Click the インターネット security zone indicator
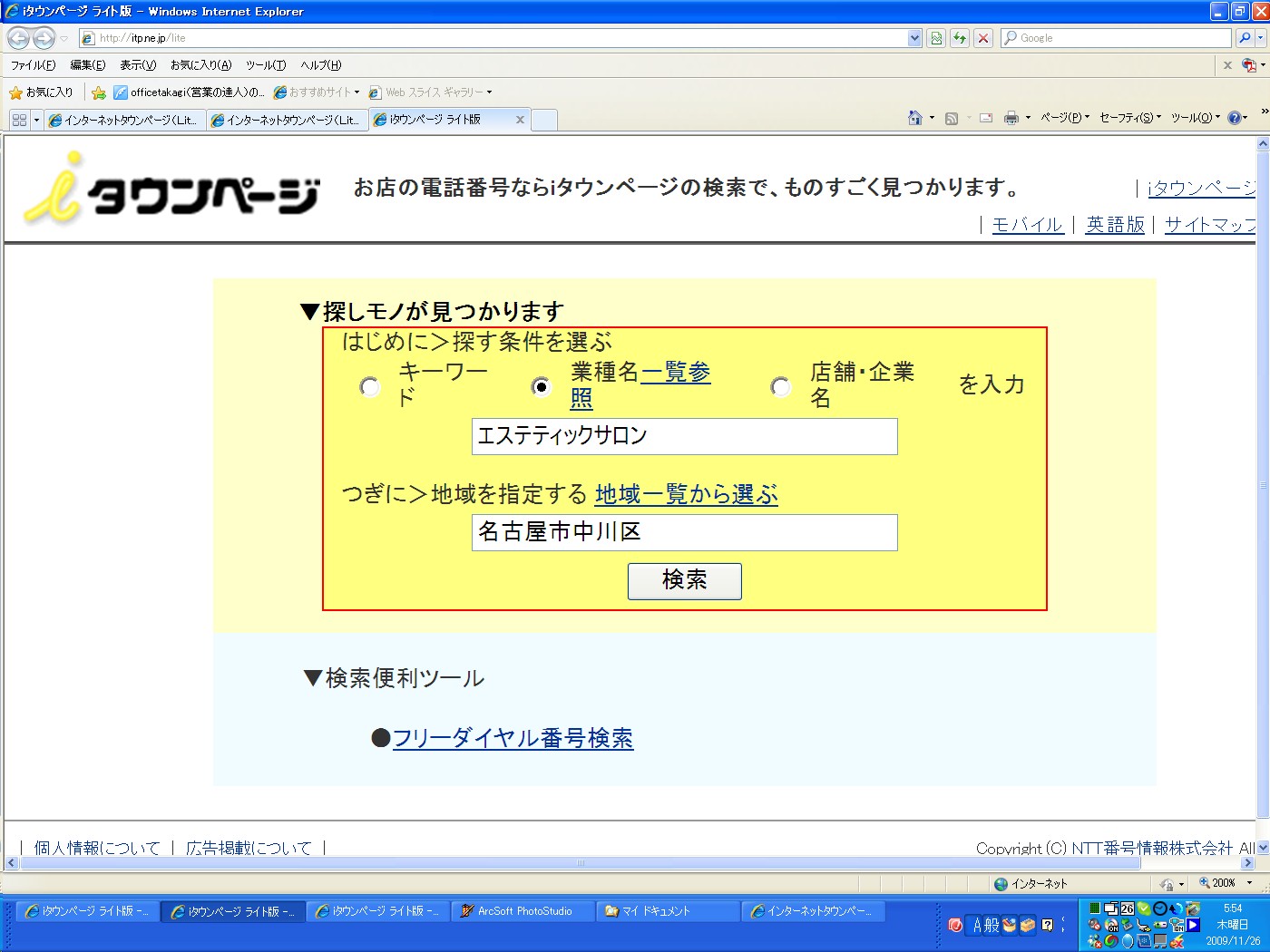 (x=1031, y=883)
